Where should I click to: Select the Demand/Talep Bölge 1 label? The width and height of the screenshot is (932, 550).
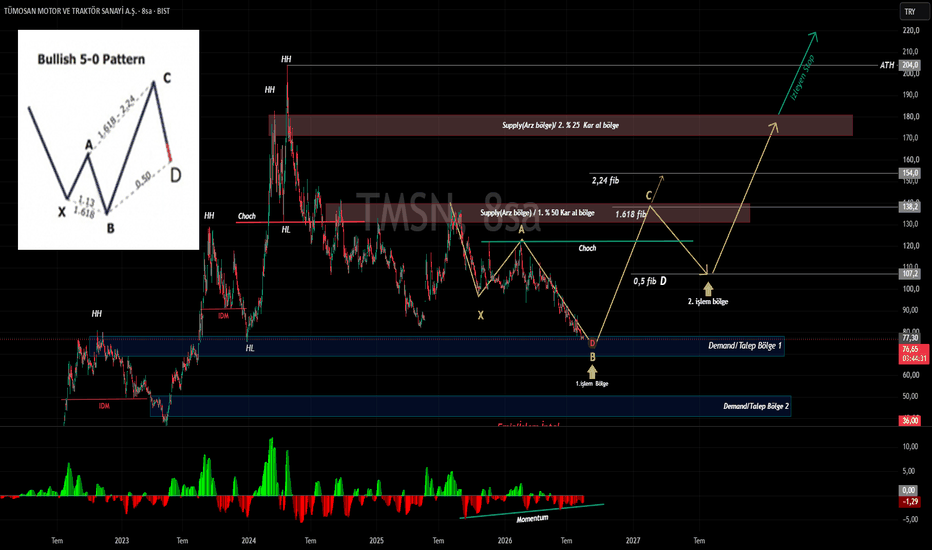[x=745, y=345]
